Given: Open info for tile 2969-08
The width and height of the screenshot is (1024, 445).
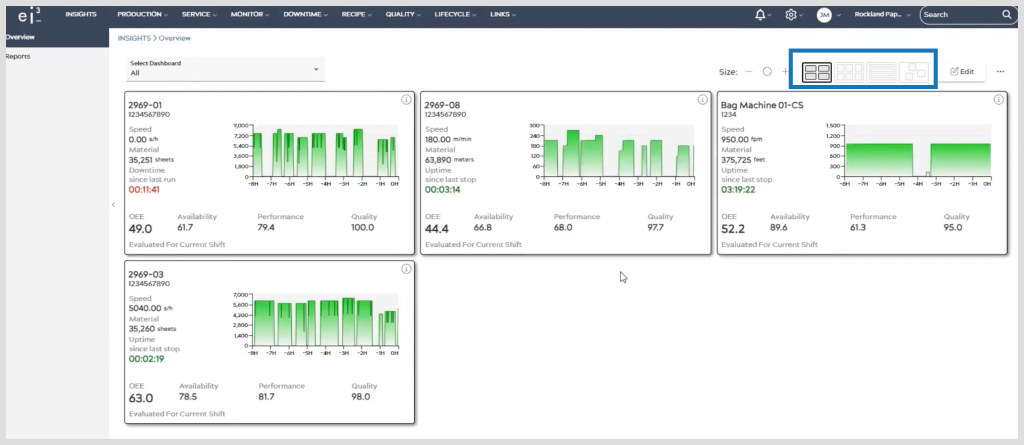Looking at the screenshot, I should pyautogui.click(x=702, y=100).
